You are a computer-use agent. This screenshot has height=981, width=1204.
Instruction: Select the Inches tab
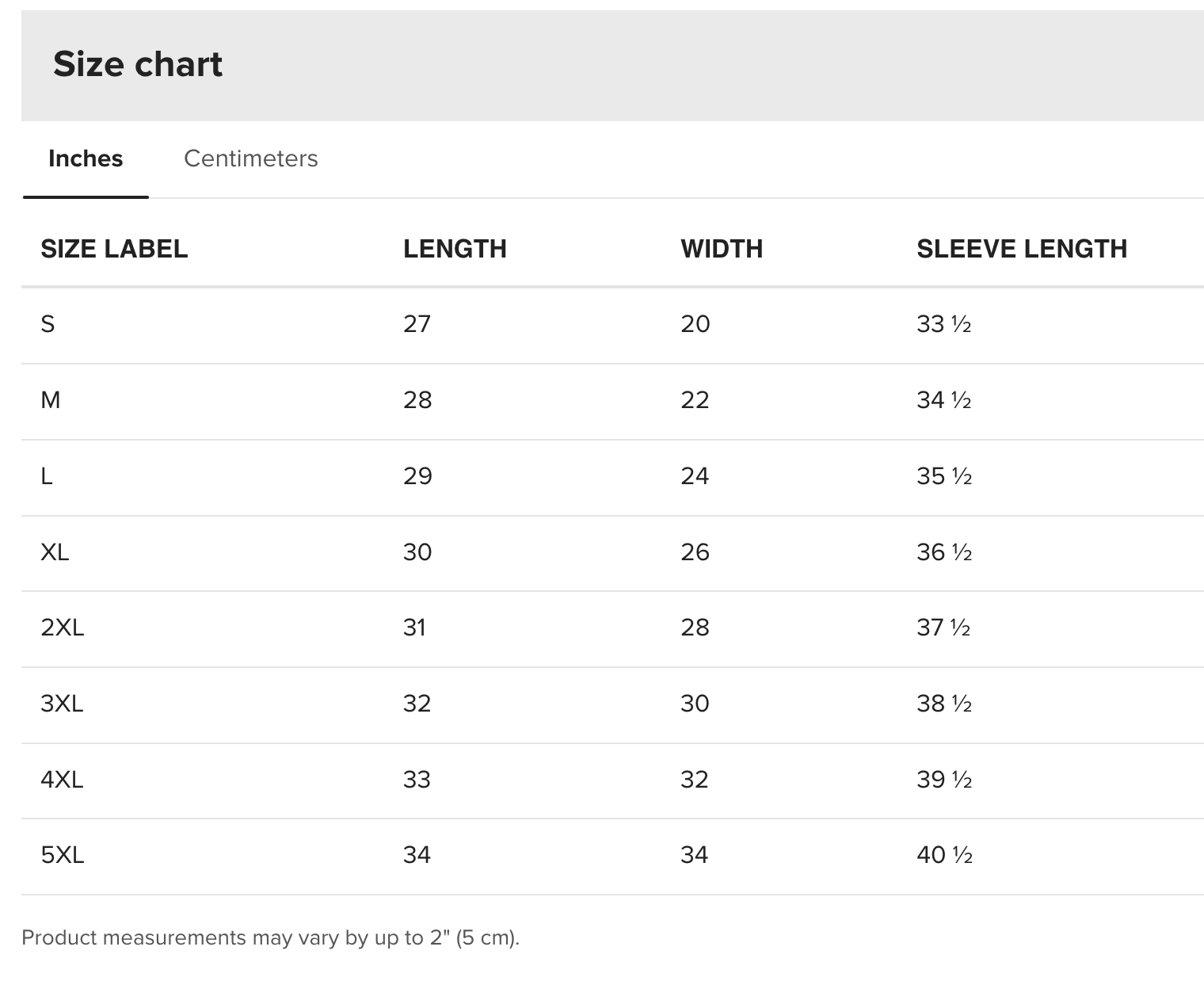click(x=86, y=158)
